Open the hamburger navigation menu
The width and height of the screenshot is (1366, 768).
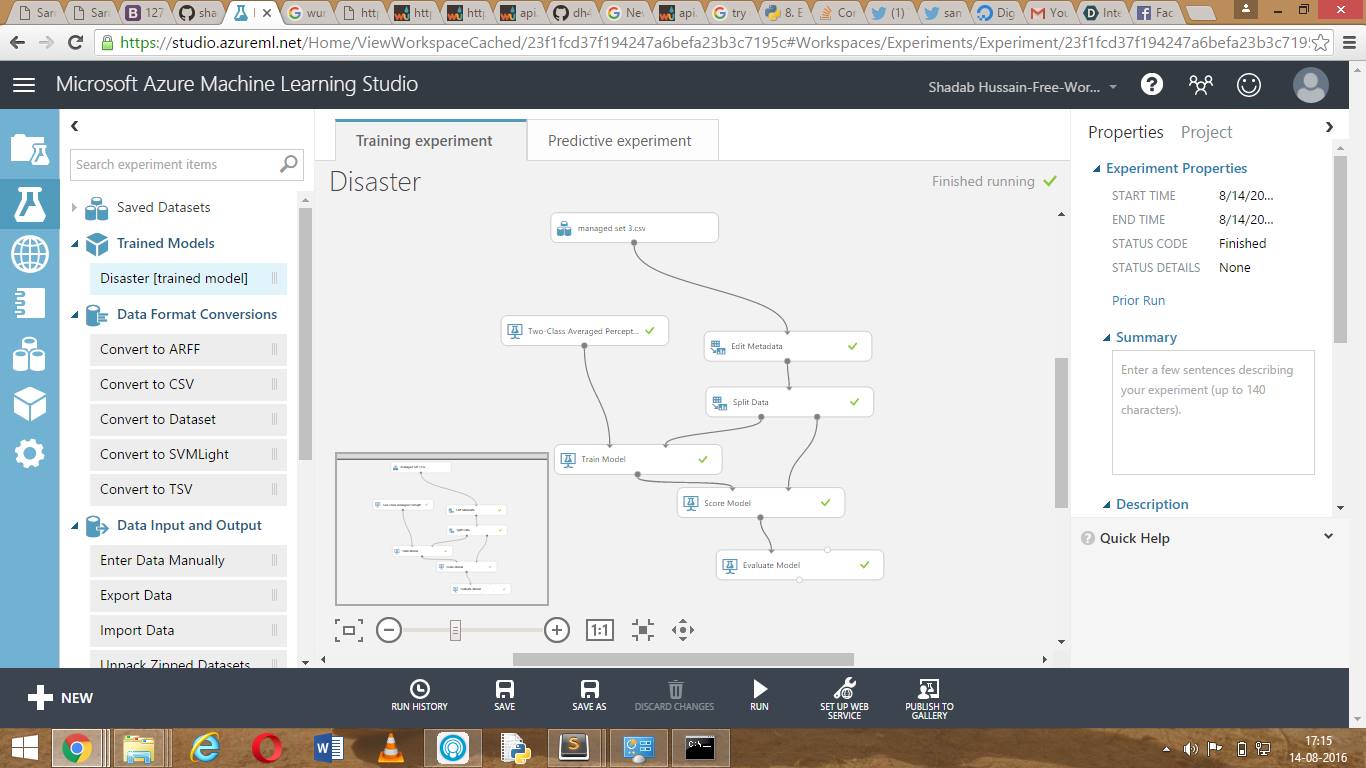click(24, 85)
